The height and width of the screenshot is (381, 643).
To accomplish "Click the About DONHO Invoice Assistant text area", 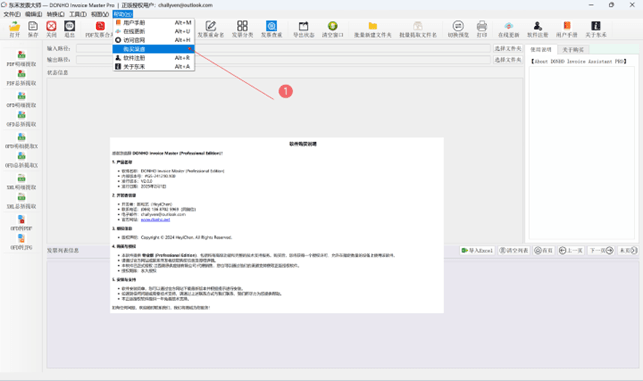I will coord(581,153).
